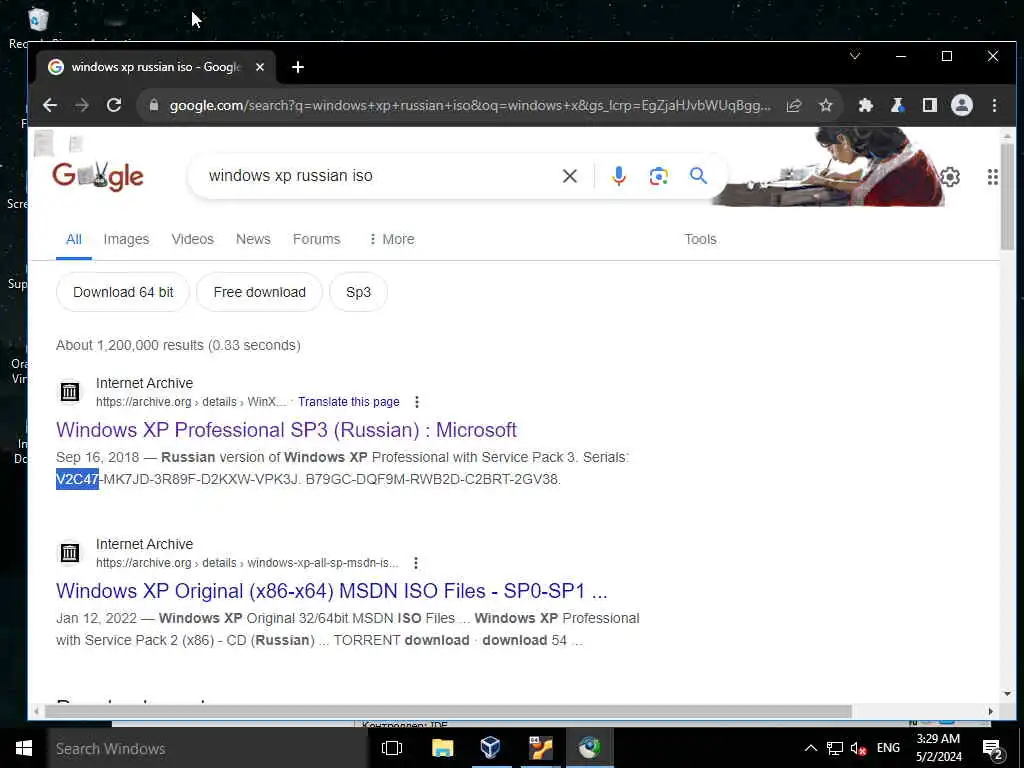Click the muted volume tray icon

pyautogui.click(x=858, y=748)
